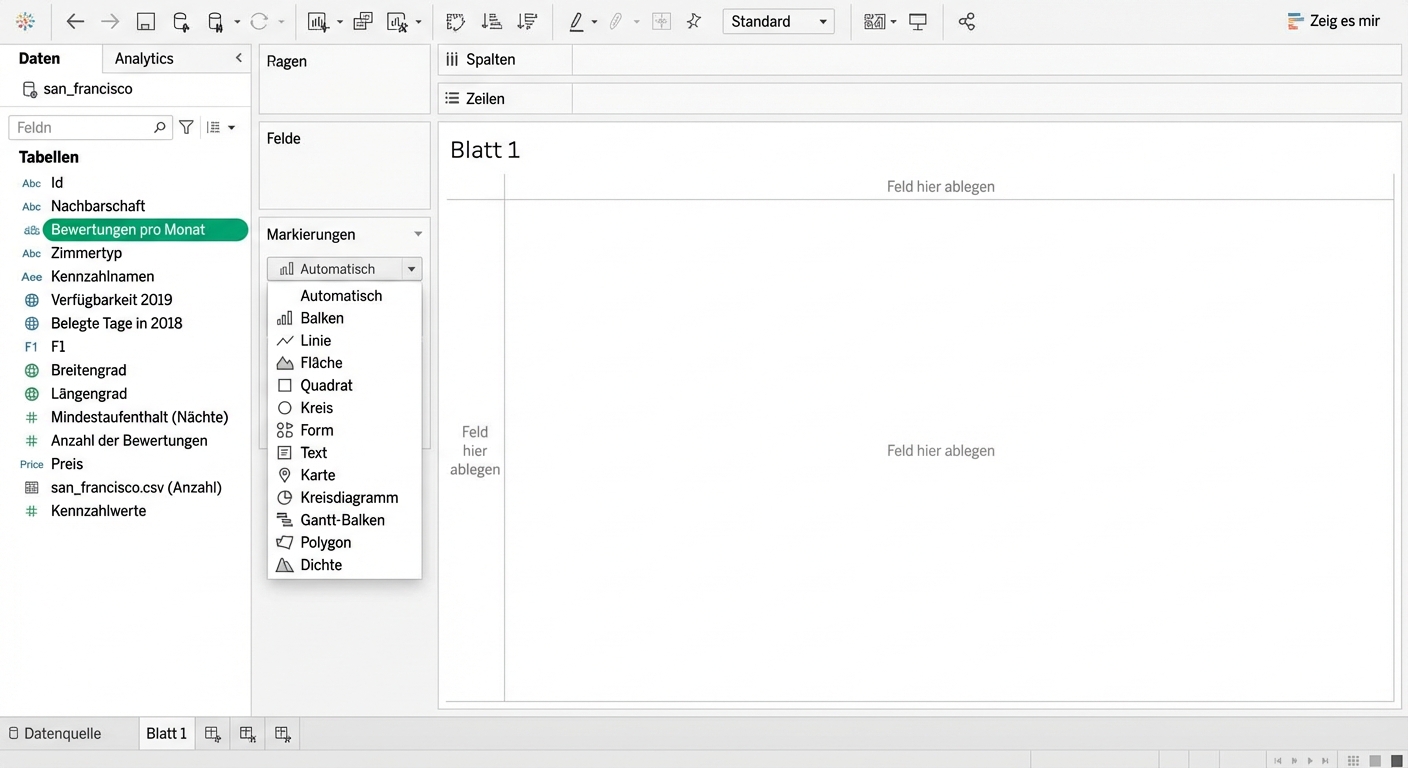Choose Kreisdiagramm as mark type
The width and height of the screenshot is (1408, 768).
tap(350, 497)
